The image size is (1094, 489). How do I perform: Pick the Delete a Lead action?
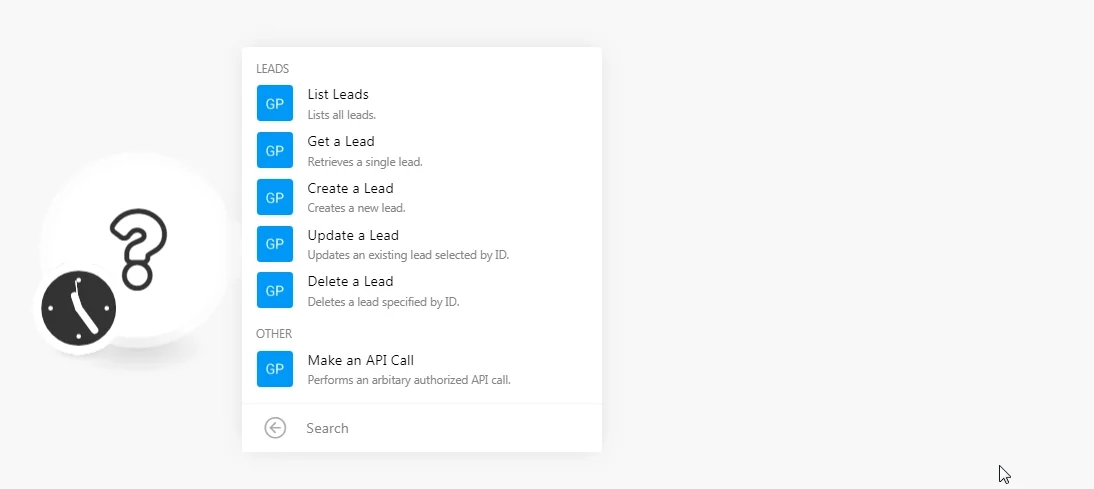(421, 290)
